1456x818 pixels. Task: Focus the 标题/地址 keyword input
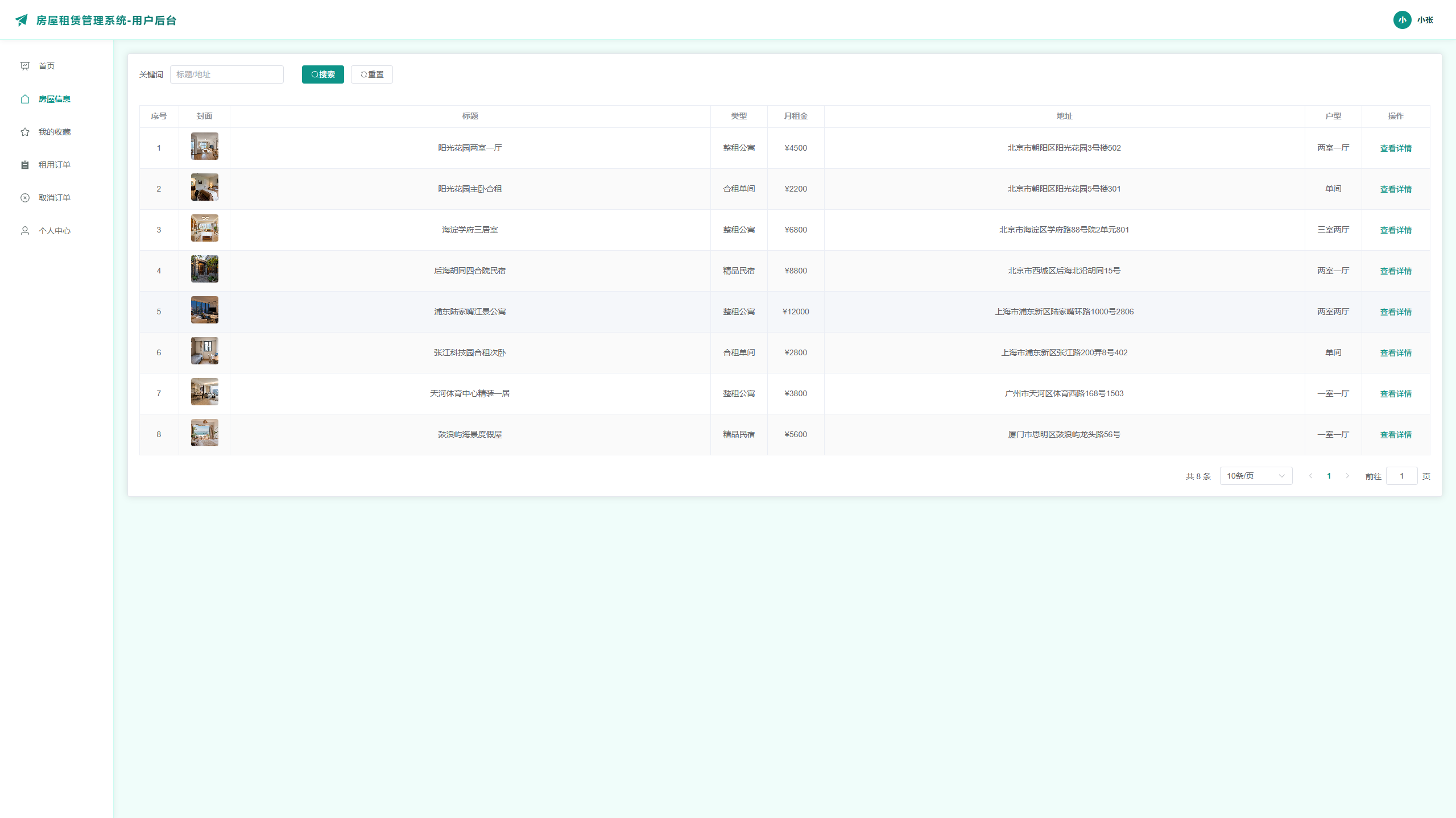(x=227, y=74)
